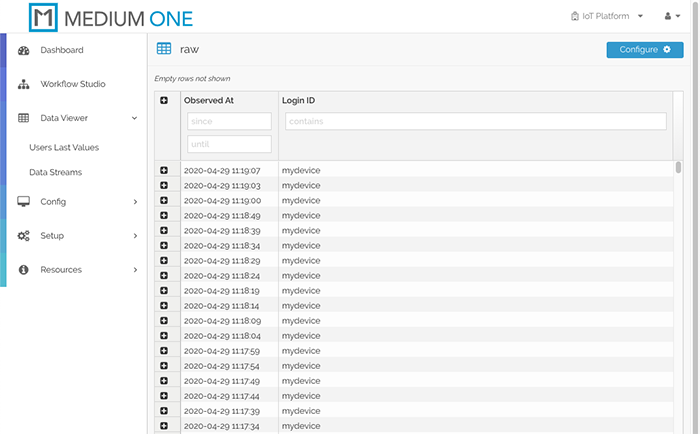
Task: Expand all rows using header plus icon
Action: click(x=164, y=101)
